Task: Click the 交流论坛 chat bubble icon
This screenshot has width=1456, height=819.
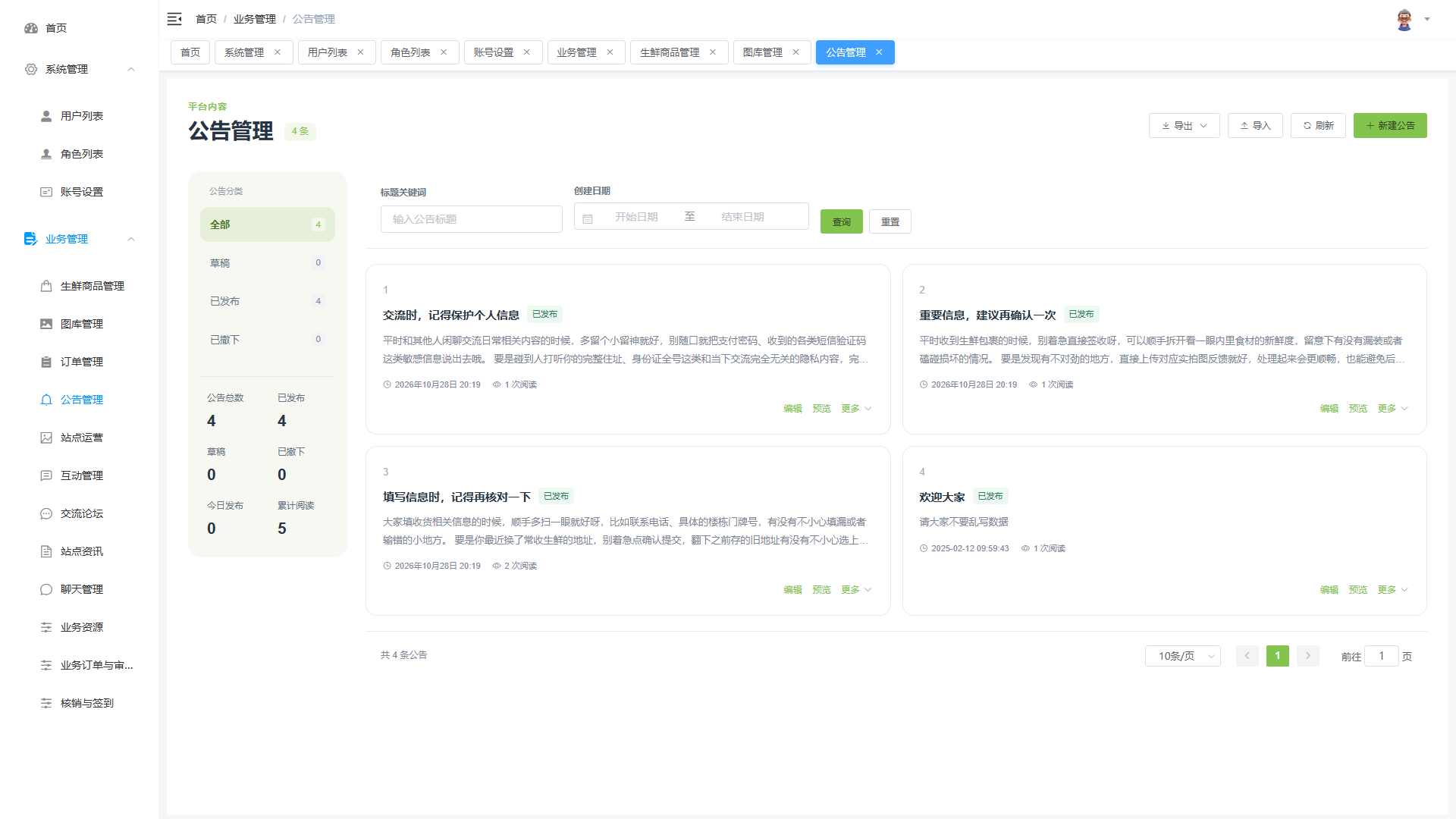Action: click(46, 513)
